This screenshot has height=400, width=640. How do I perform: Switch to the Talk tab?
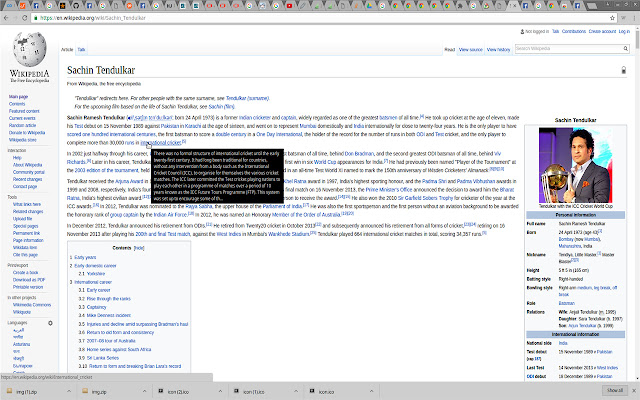point(82,48)
